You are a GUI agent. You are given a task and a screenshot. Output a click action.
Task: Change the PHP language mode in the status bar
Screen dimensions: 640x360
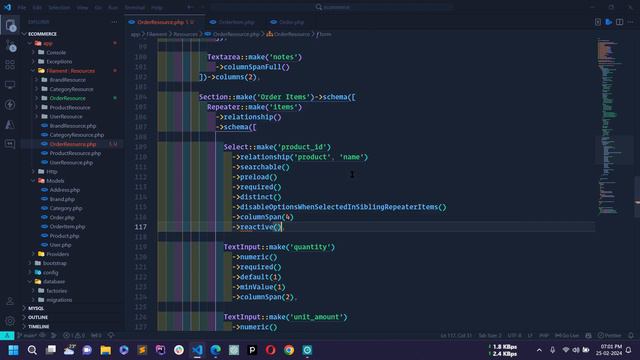(x=544, y=336)
